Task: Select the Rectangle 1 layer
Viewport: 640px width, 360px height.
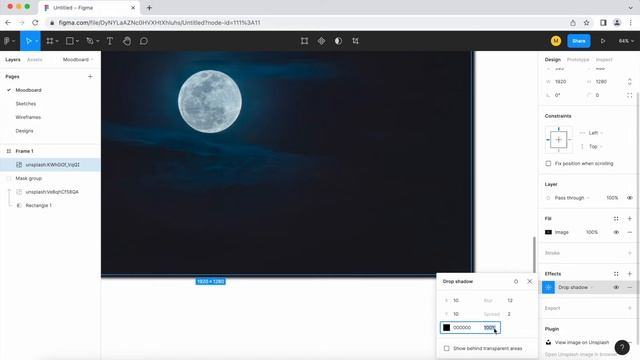Action: click(x=38, y=206)
